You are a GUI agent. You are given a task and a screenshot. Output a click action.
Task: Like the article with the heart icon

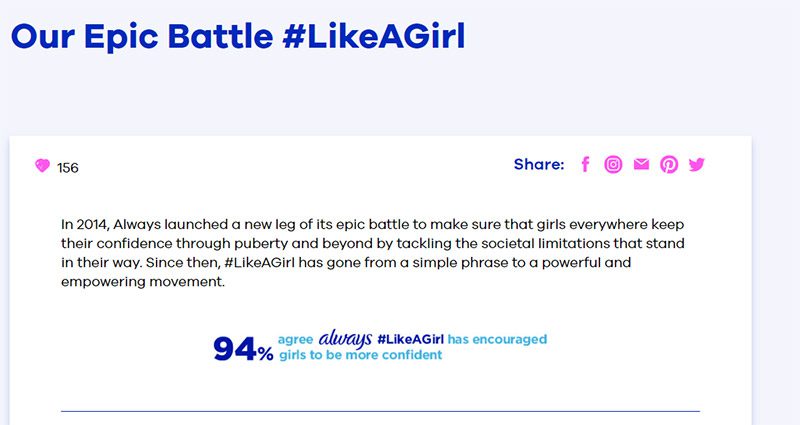[42, 165]
